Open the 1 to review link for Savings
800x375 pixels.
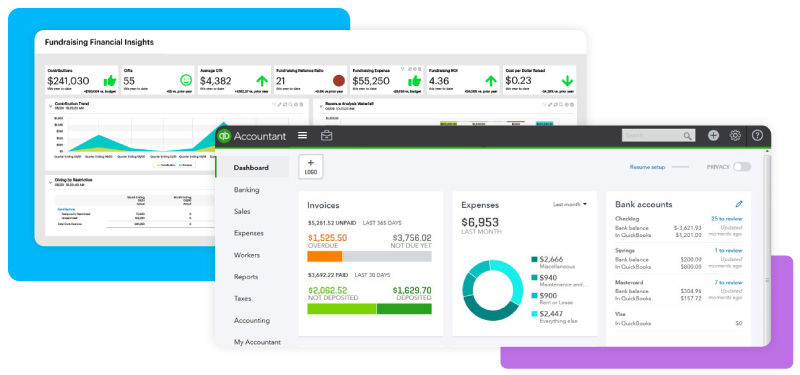(728, 251)
